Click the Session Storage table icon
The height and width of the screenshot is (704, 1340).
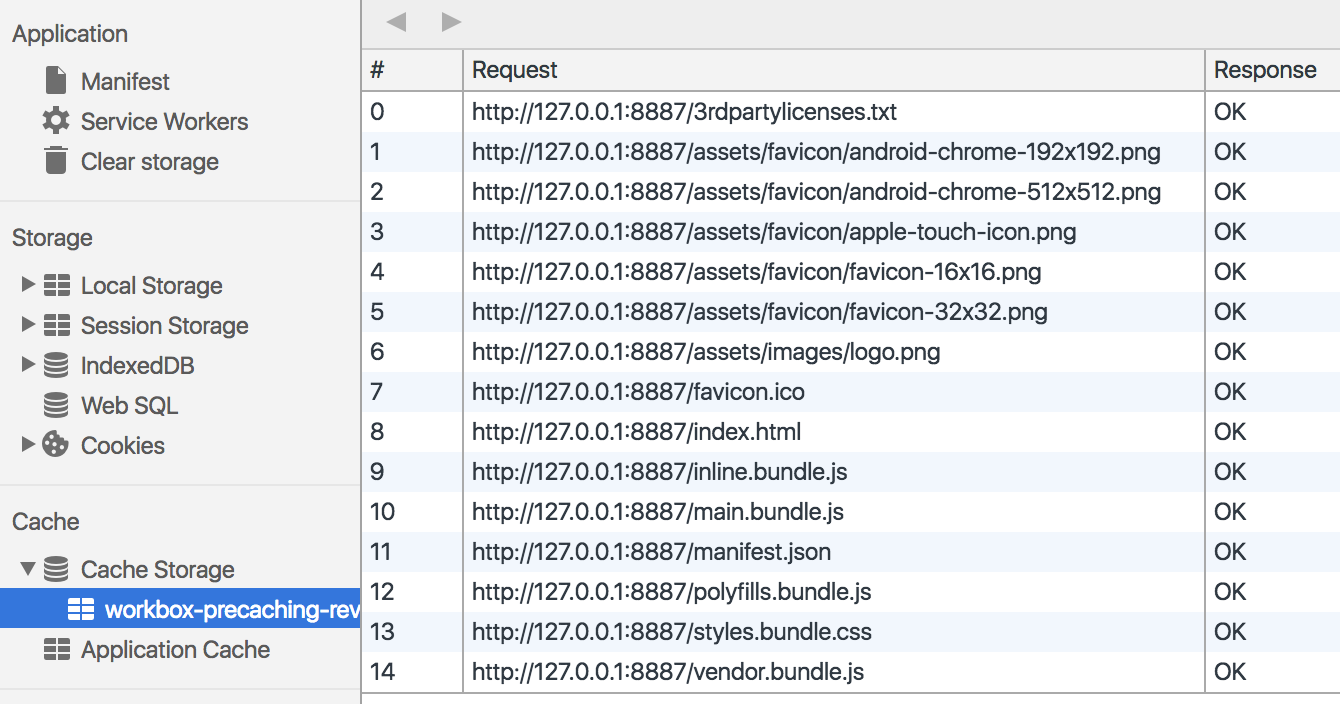(x=58, y=325)
